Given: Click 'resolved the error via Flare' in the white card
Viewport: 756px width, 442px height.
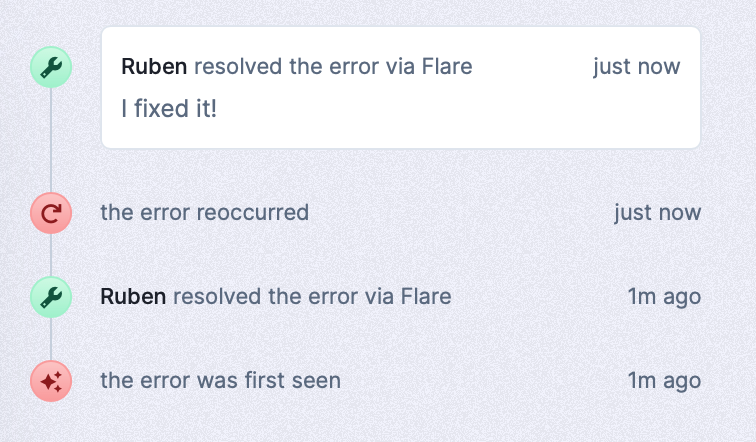Looking at the screenshot, I should 333,67.
